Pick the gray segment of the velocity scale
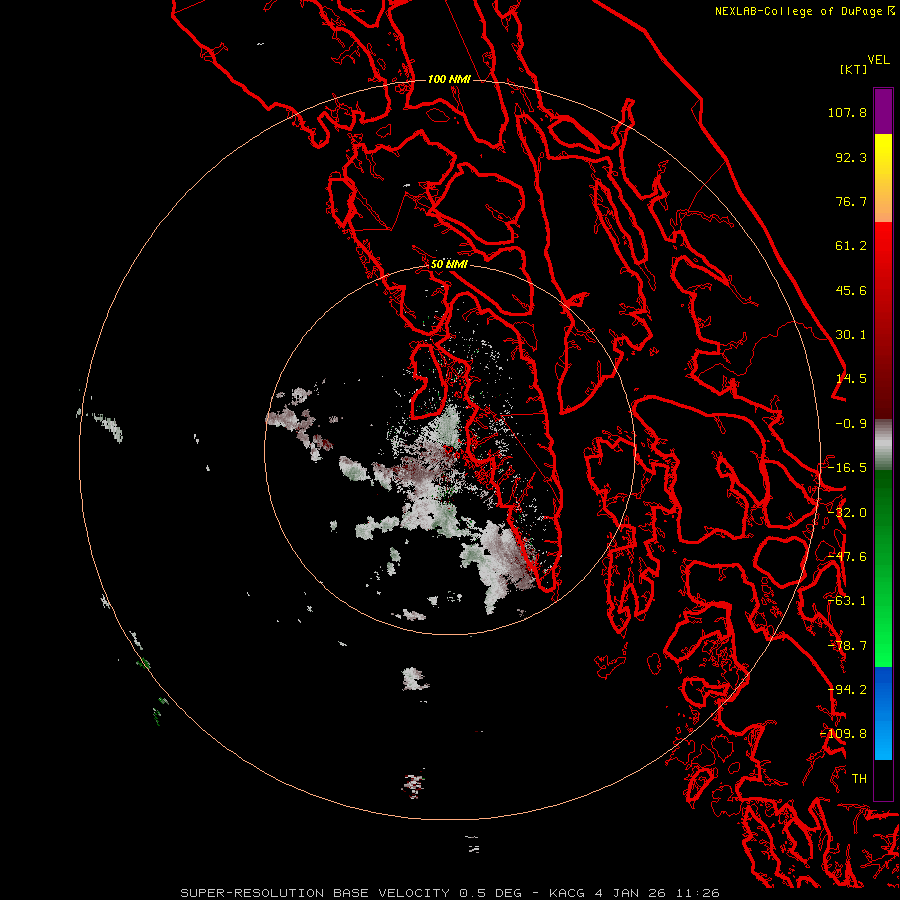The image size is (900, 900). tap(883, 445)
